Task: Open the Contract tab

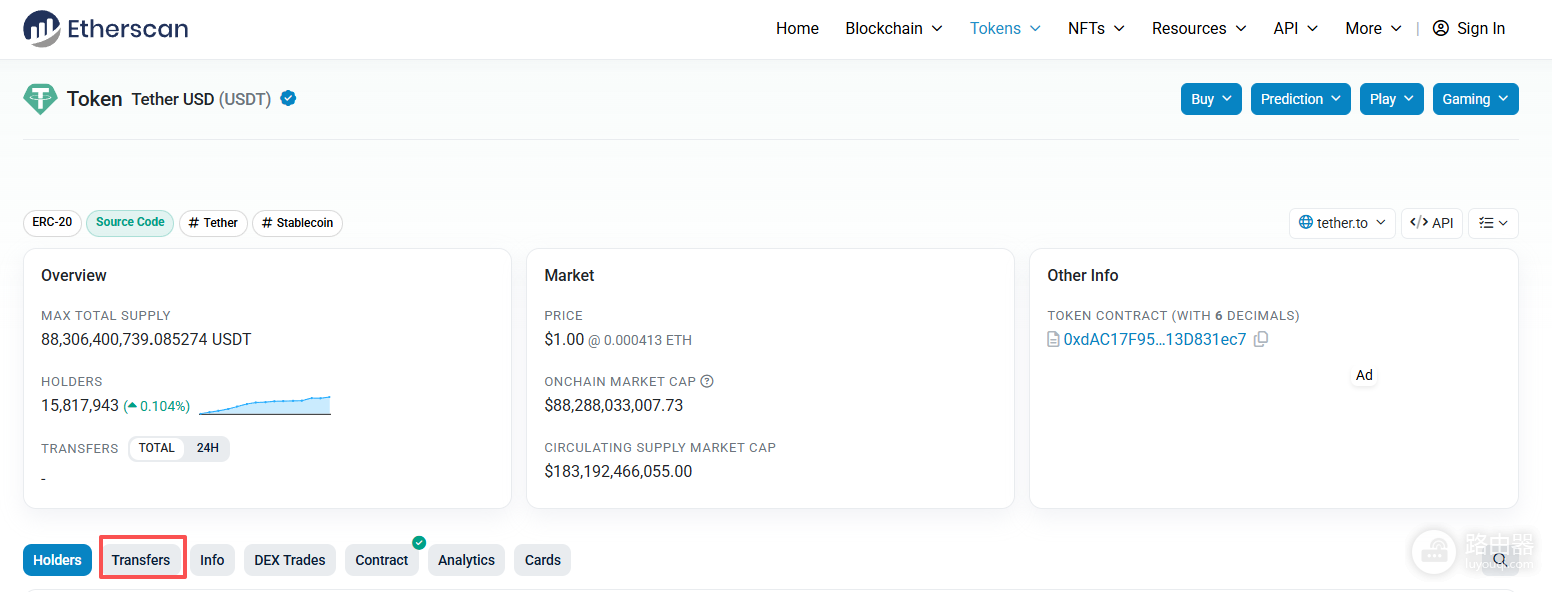Action: [x=382, y=560]
